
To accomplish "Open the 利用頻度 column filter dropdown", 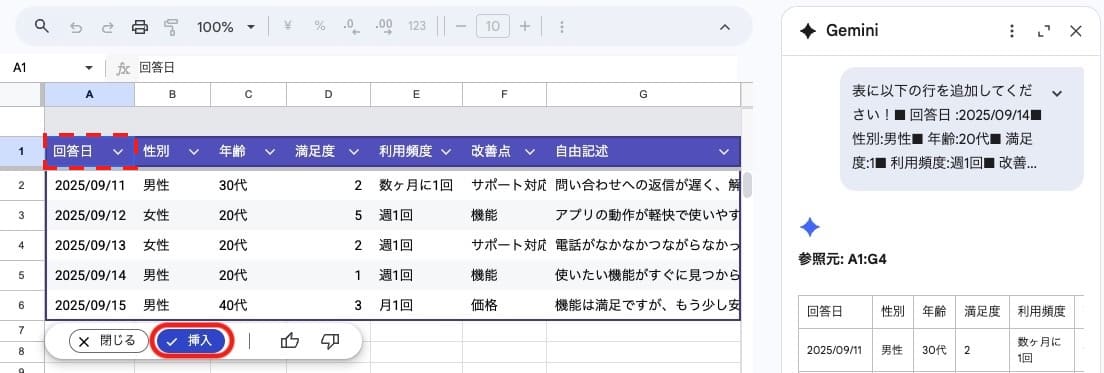I will [x=446, y=151].
